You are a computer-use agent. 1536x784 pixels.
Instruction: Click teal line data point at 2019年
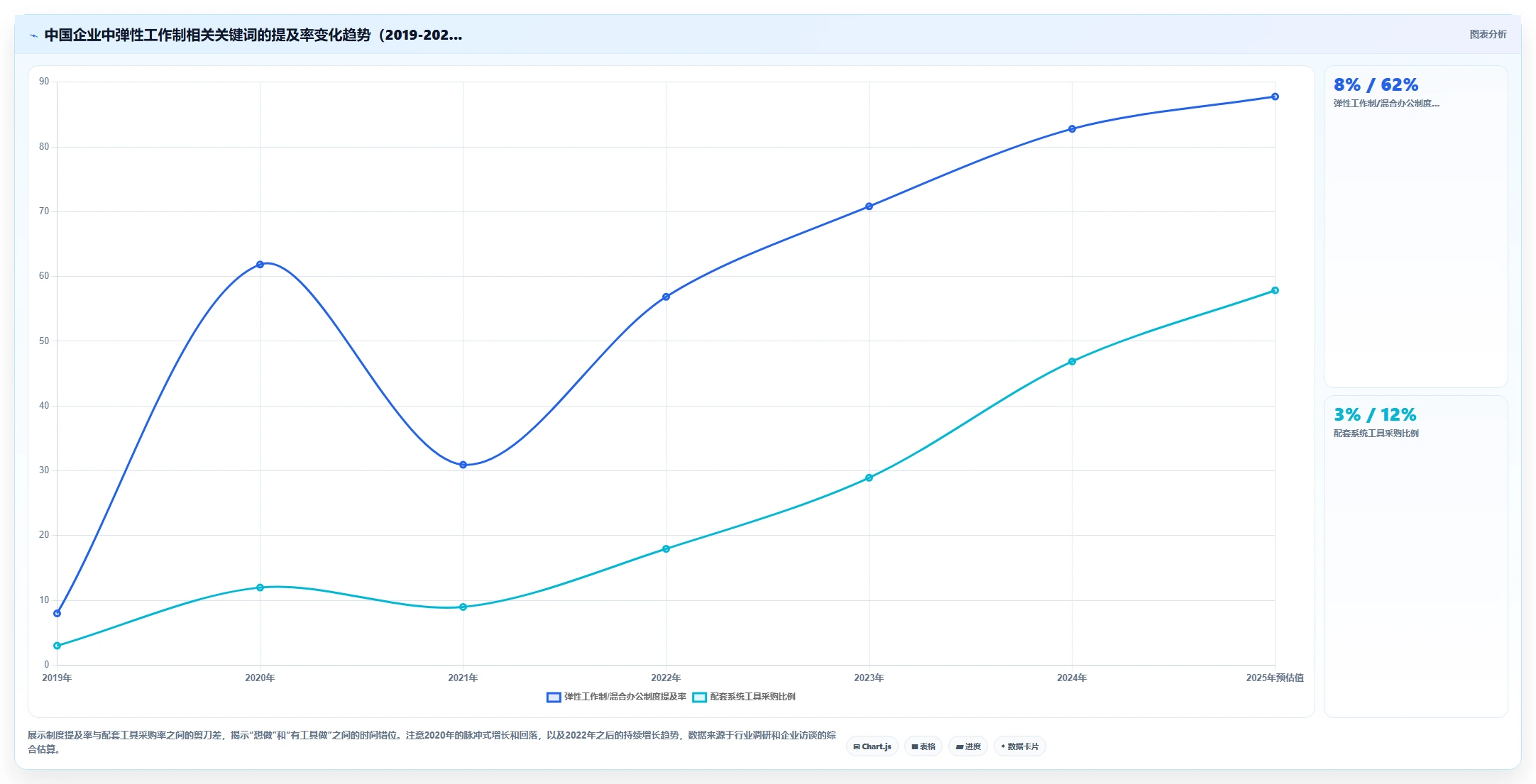pyautogui.click(x=57, y=646)
